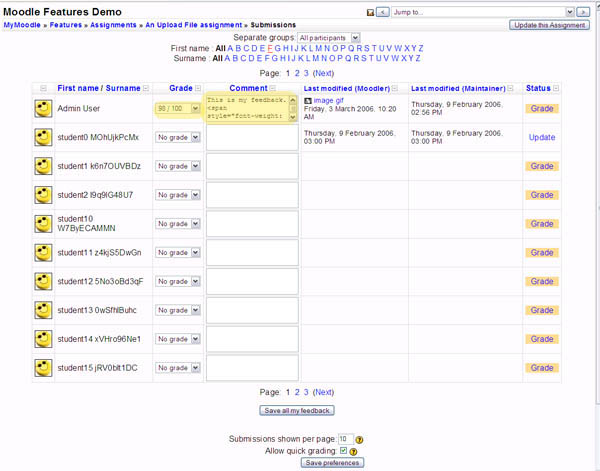Open the Separate groups dropdown

[x=328, y=36]
